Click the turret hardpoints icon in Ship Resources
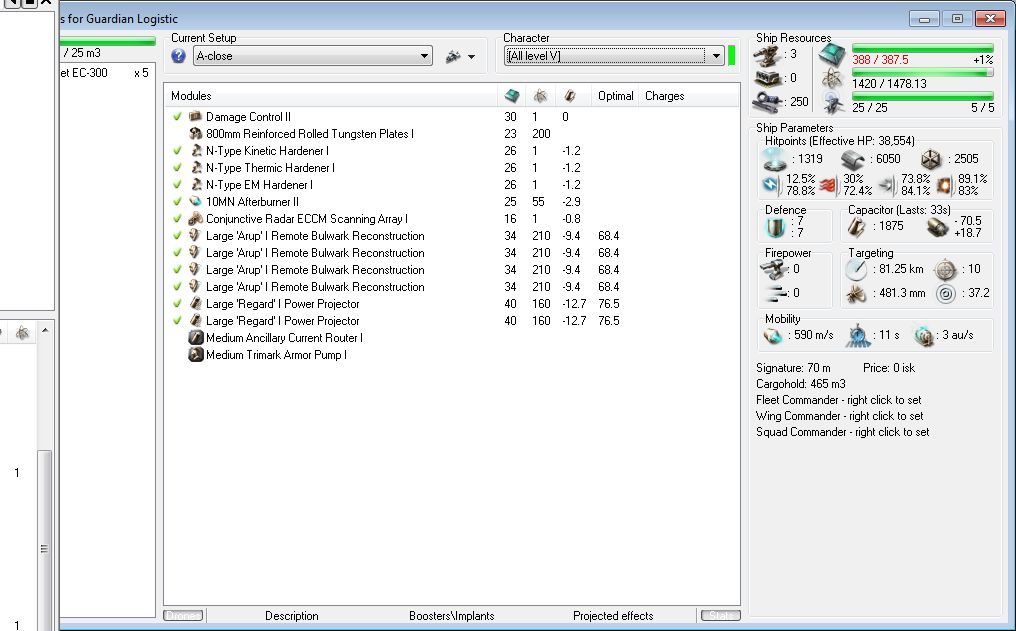The image size is (1016, 631). 768,55
